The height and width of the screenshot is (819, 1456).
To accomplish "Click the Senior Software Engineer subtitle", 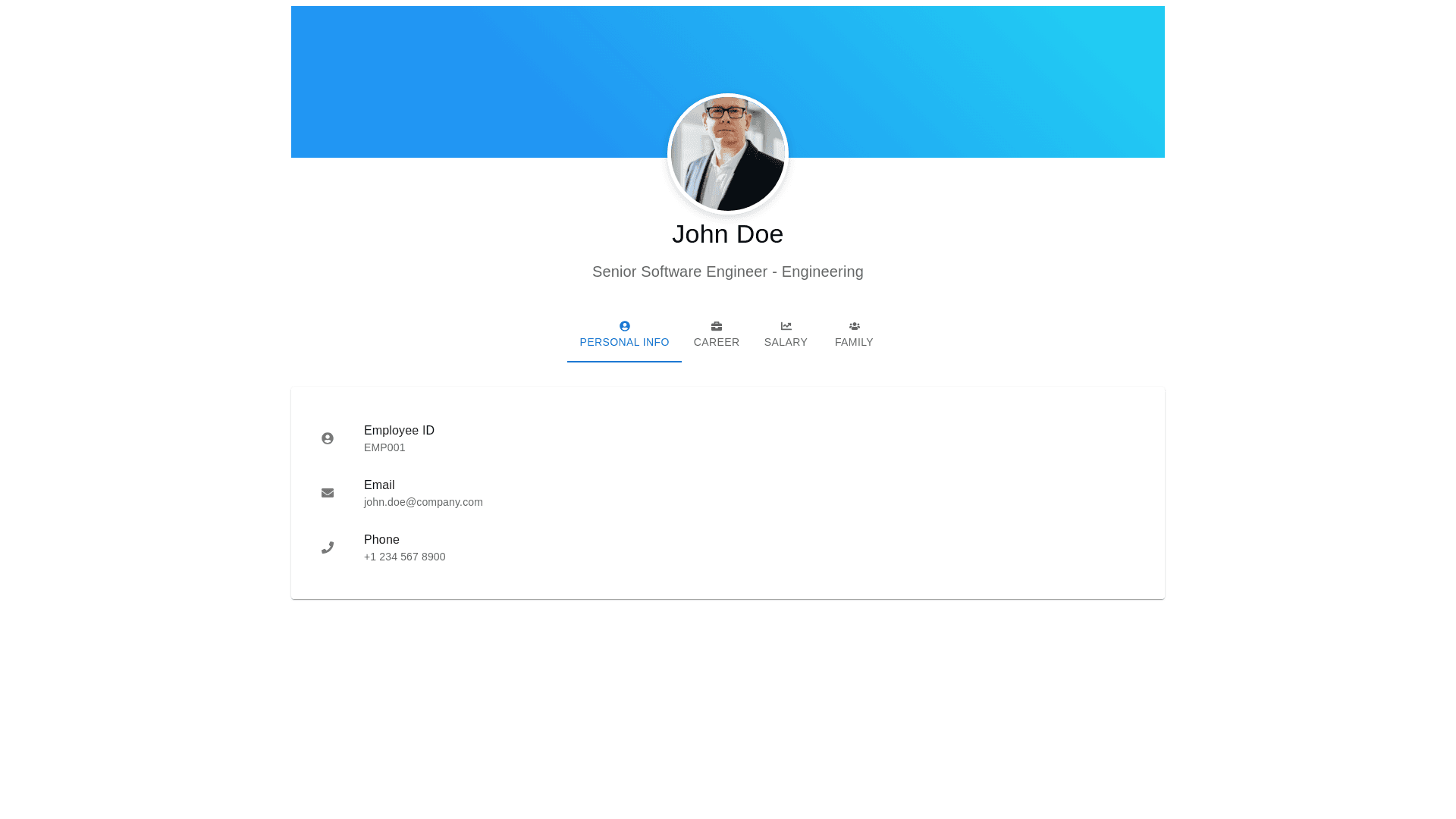I will click(727, 271).
